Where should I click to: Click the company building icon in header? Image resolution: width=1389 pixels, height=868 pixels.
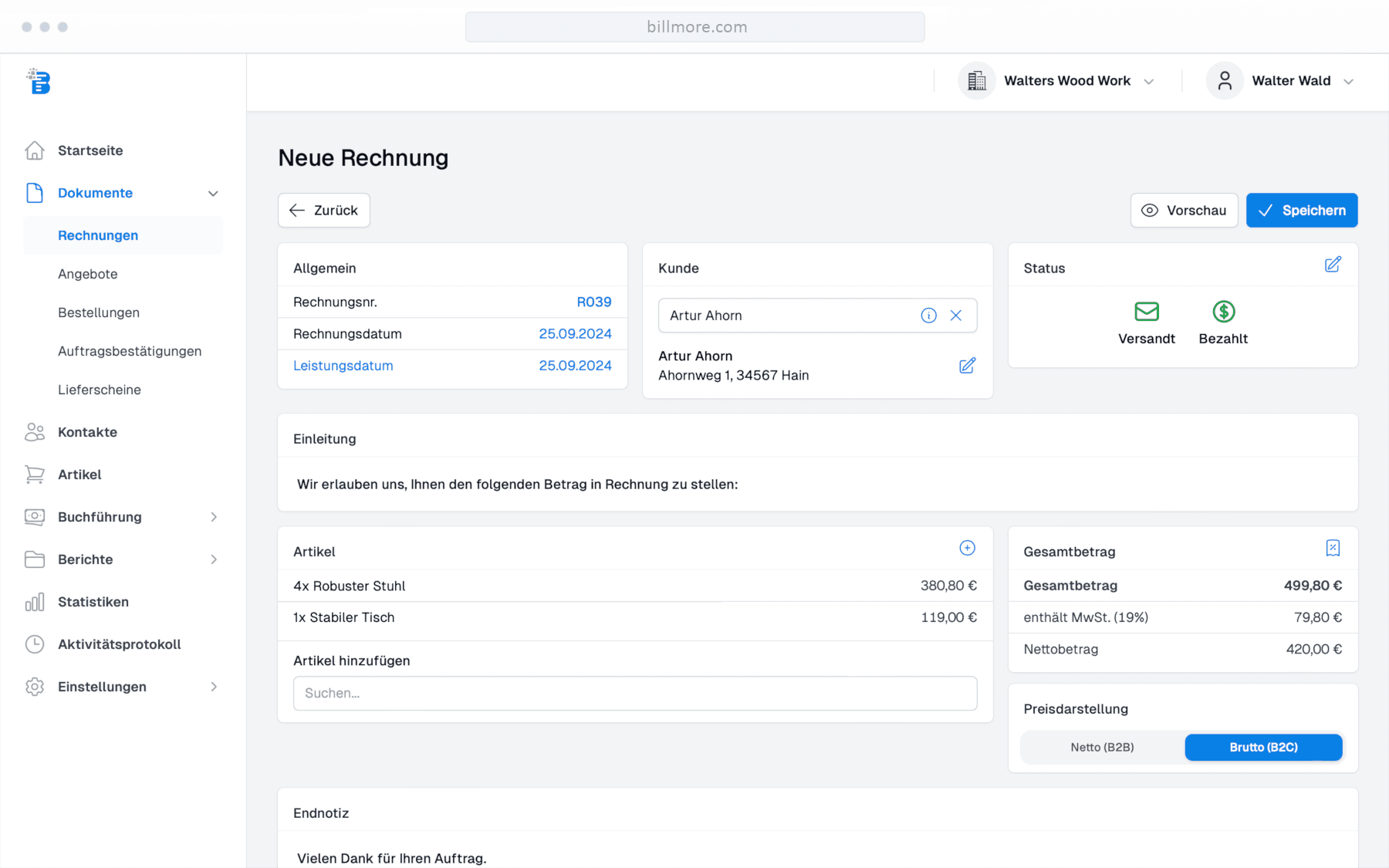click(x=977, y=81)
